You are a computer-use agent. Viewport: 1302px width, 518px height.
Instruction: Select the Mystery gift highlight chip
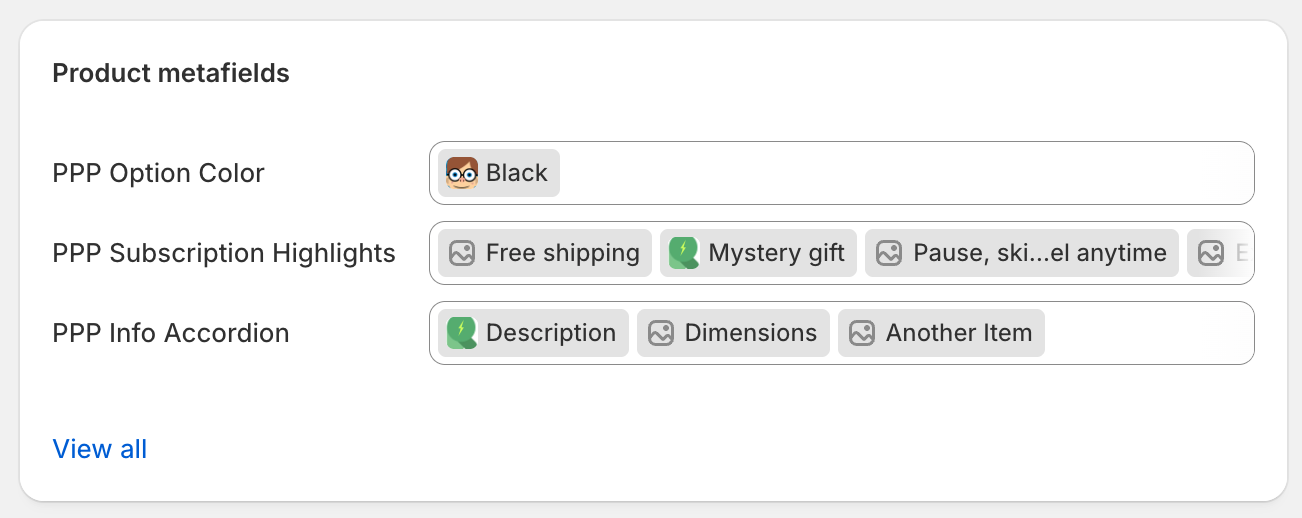pyautogui.click(x=776, y=253)
